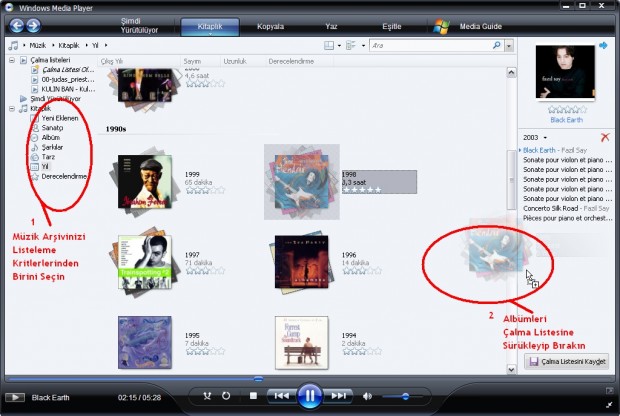Viewport: 620px width, 416px height.
Task: Open the layout options icon
Action: pos(329,45)
